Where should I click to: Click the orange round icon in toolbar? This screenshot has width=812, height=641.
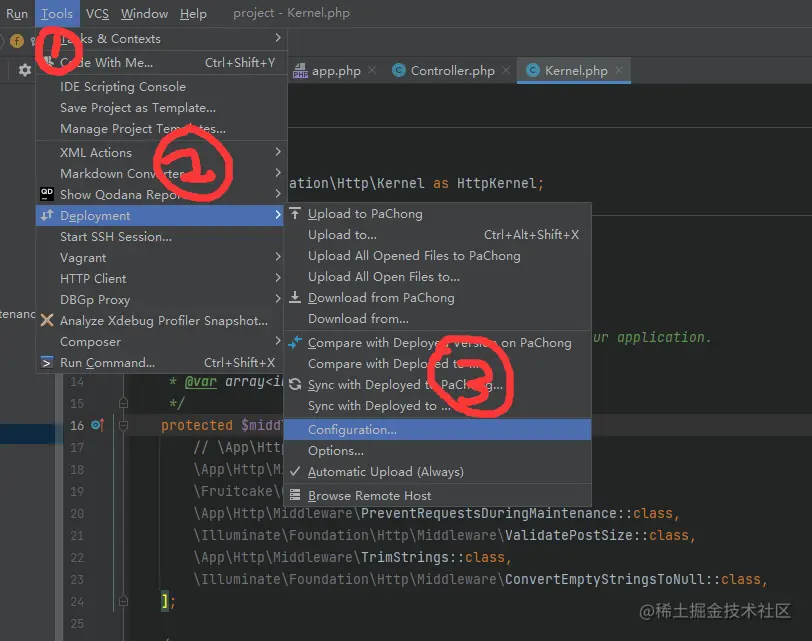pyautogui.click(x=17, y=40)
